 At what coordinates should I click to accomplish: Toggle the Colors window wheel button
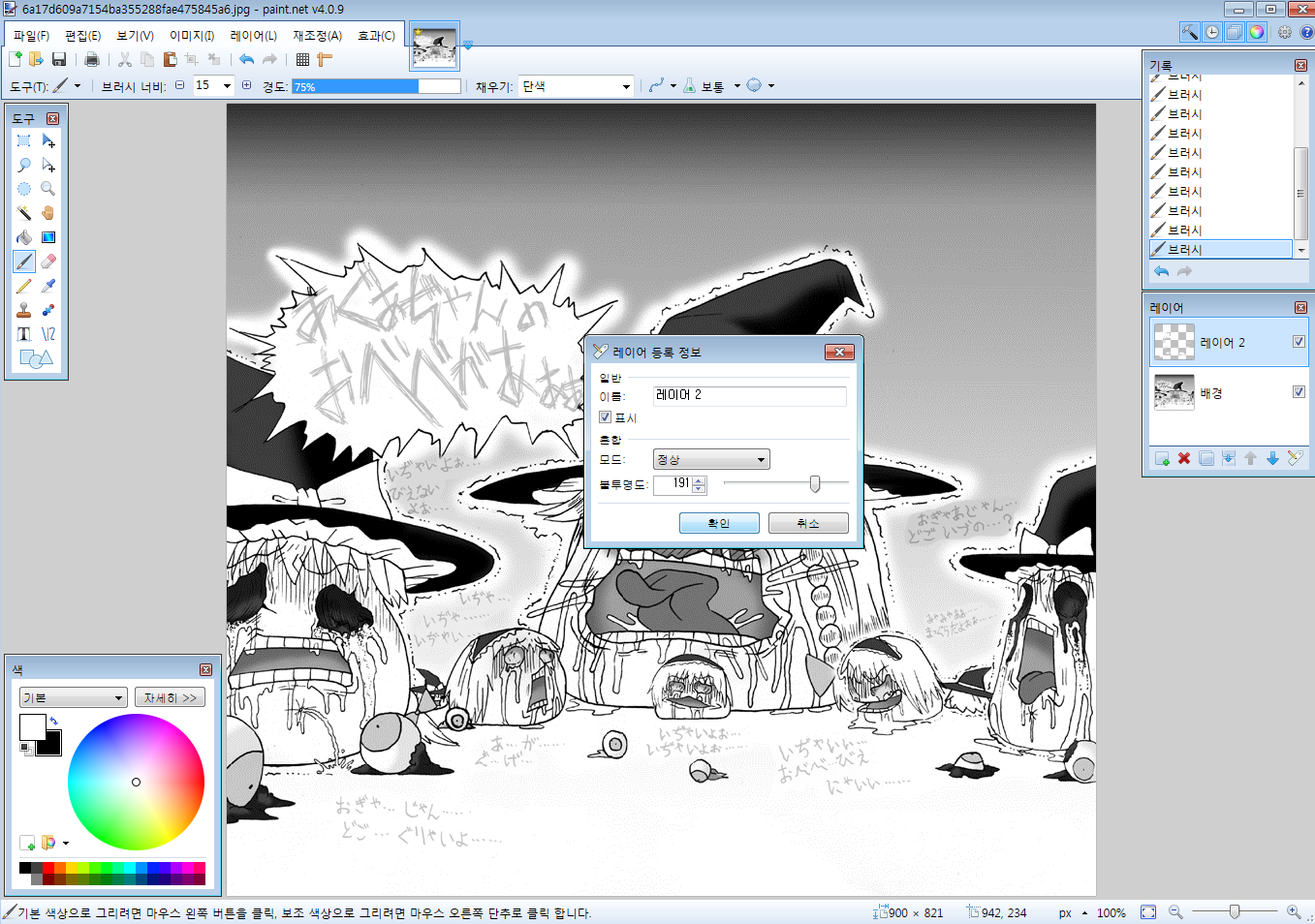click(1257, 32)
